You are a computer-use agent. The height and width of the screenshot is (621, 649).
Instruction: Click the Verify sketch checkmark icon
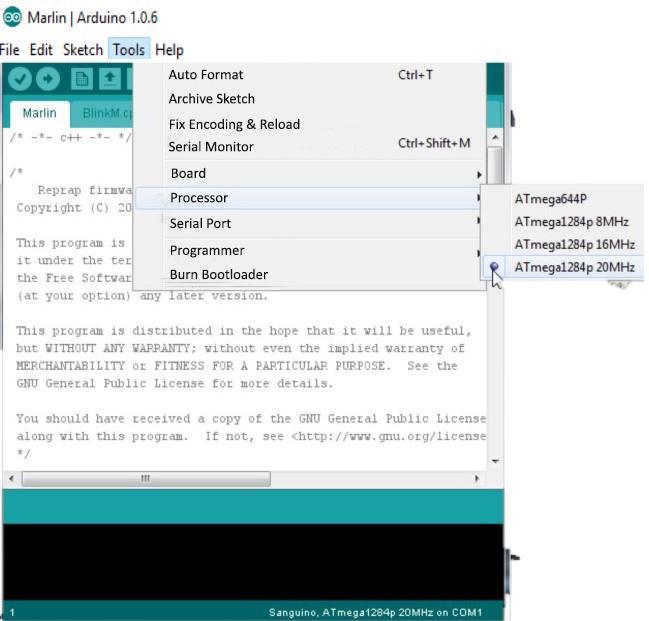click(21, 79)
